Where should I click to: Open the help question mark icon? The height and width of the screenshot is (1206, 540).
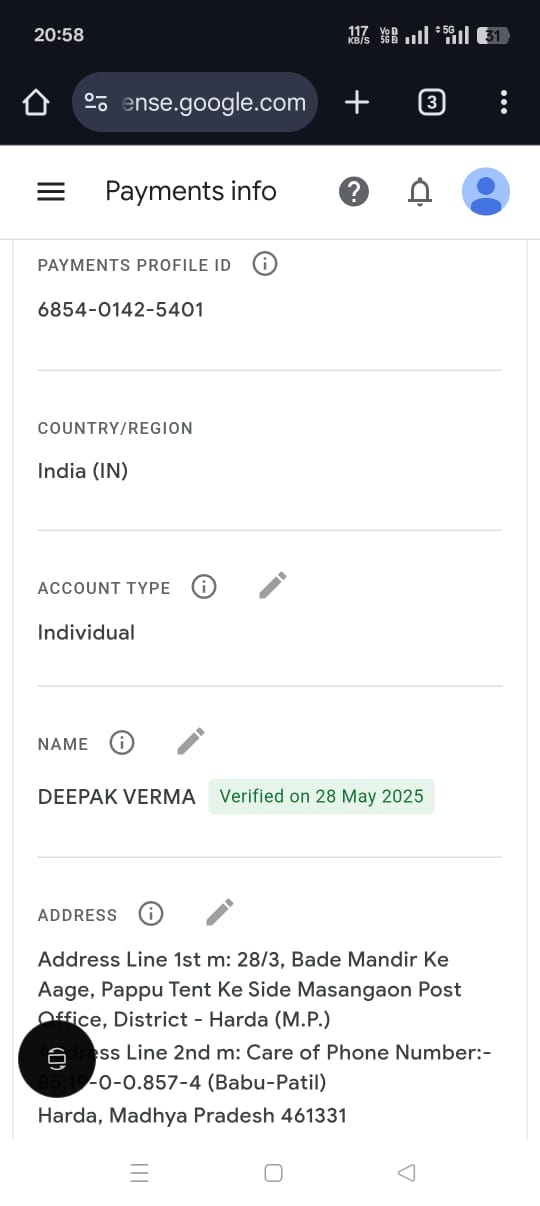[x=354, y=191]
